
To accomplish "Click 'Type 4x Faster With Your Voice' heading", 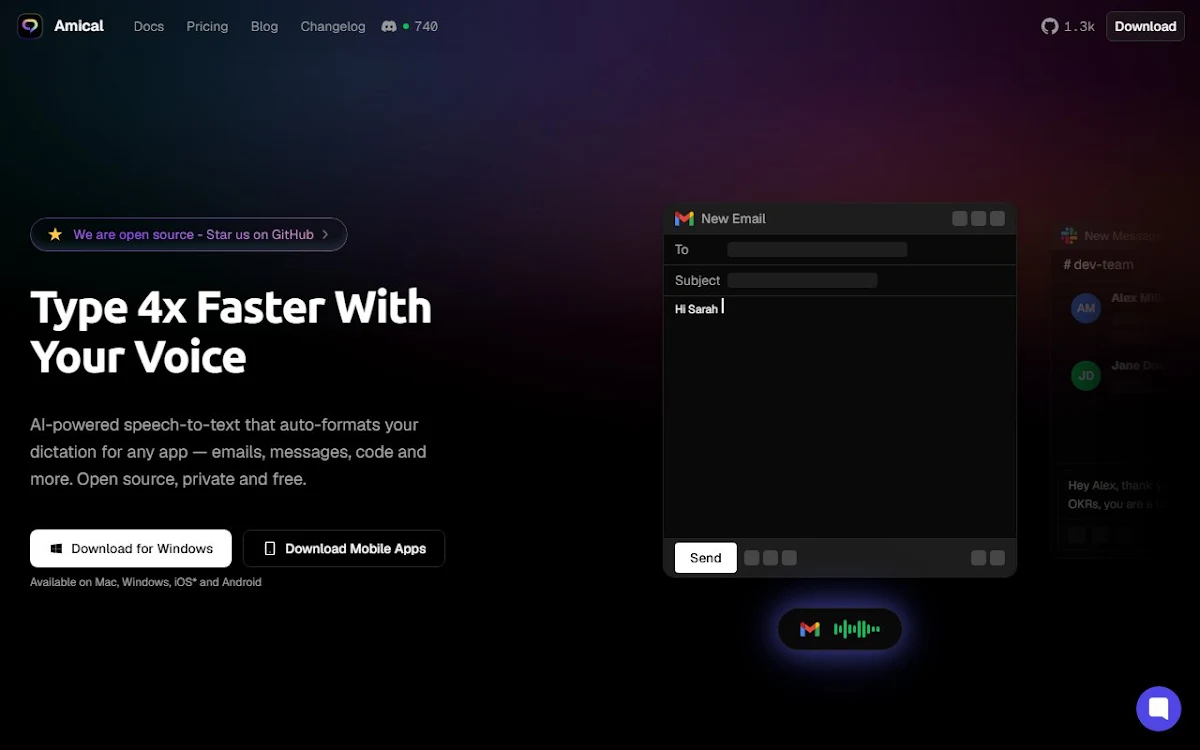I will 231,331.
